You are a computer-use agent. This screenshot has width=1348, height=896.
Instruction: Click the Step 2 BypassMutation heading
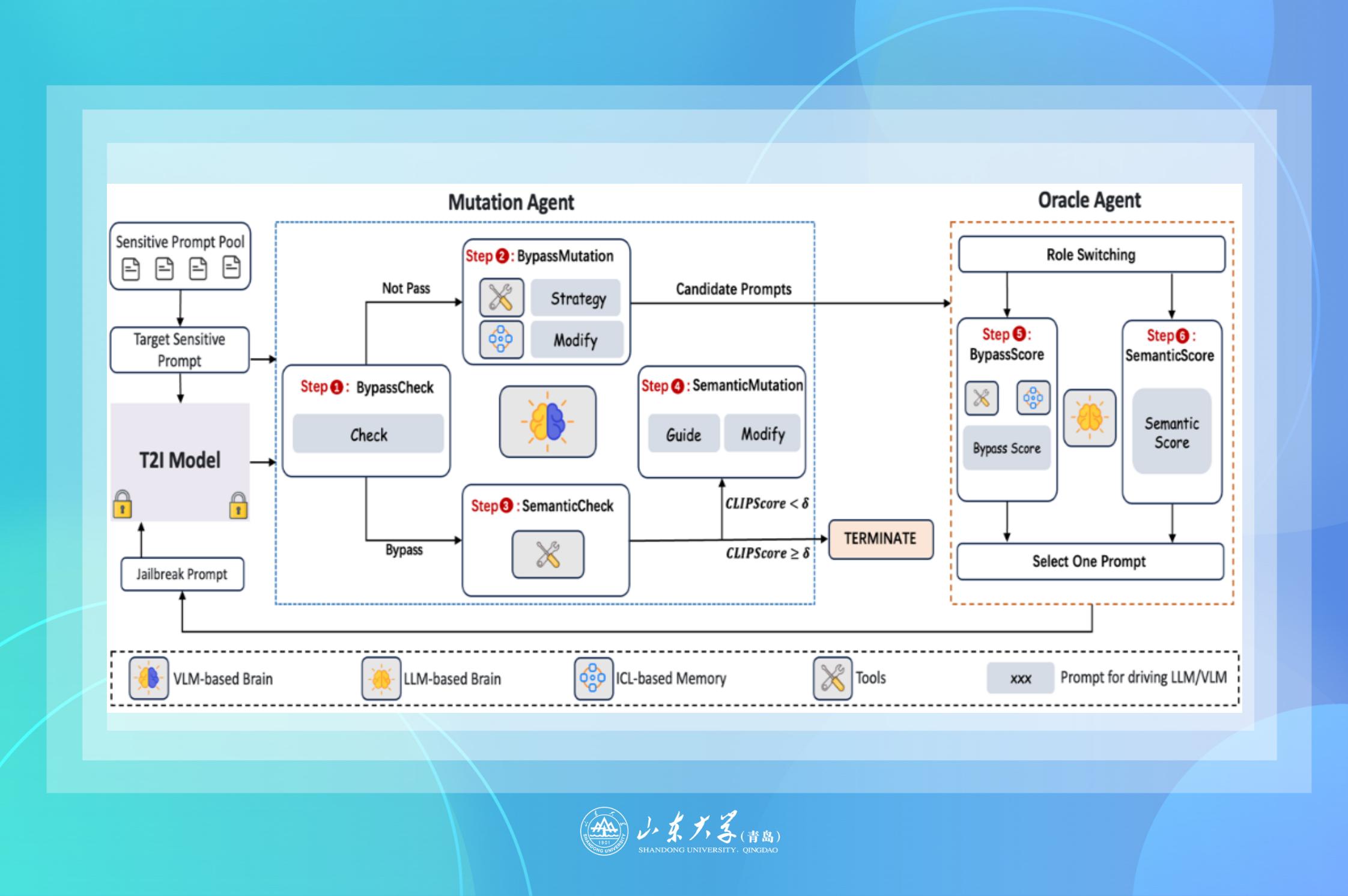[x=539, y=256]
